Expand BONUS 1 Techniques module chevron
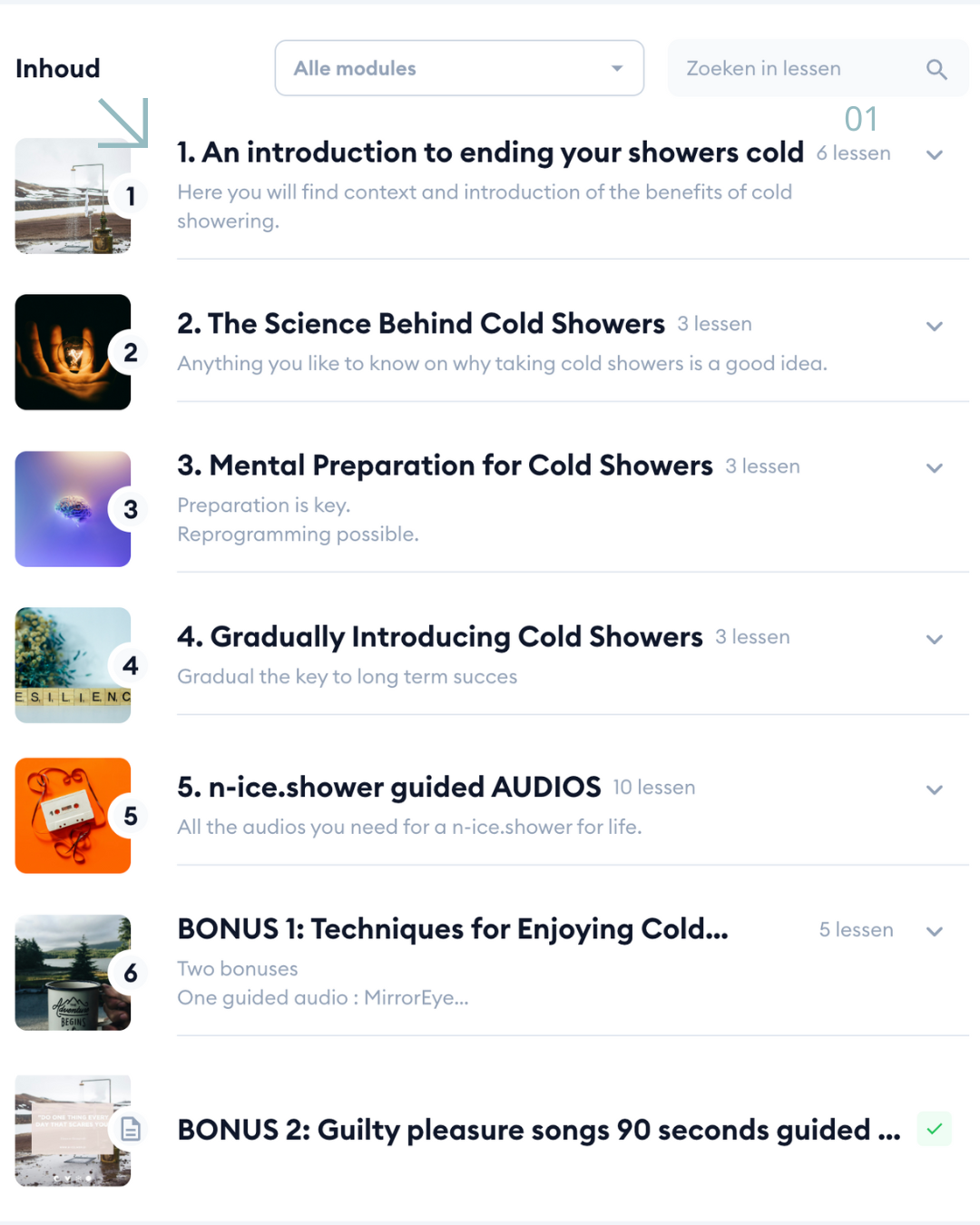Viewport: 980px width, 1225px height. click(x=935, y=932)
